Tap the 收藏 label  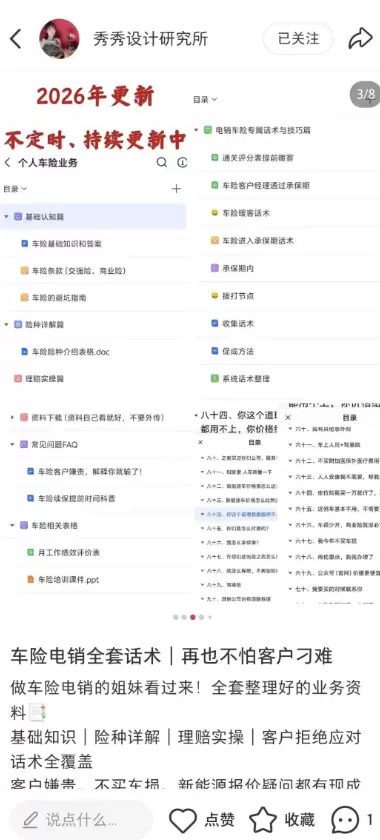[x=300, y=820]
